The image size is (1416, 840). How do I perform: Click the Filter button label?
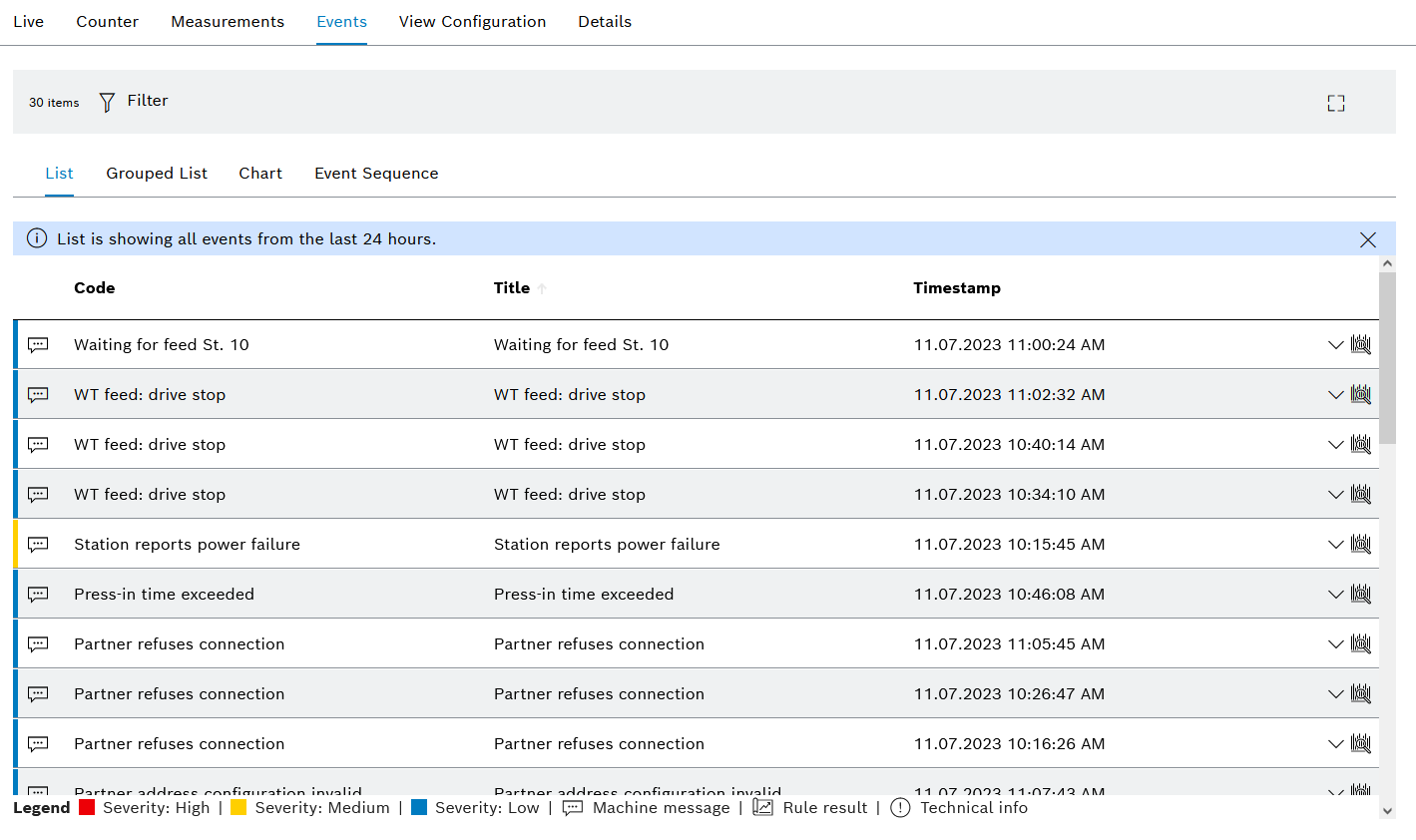[148, 101]
